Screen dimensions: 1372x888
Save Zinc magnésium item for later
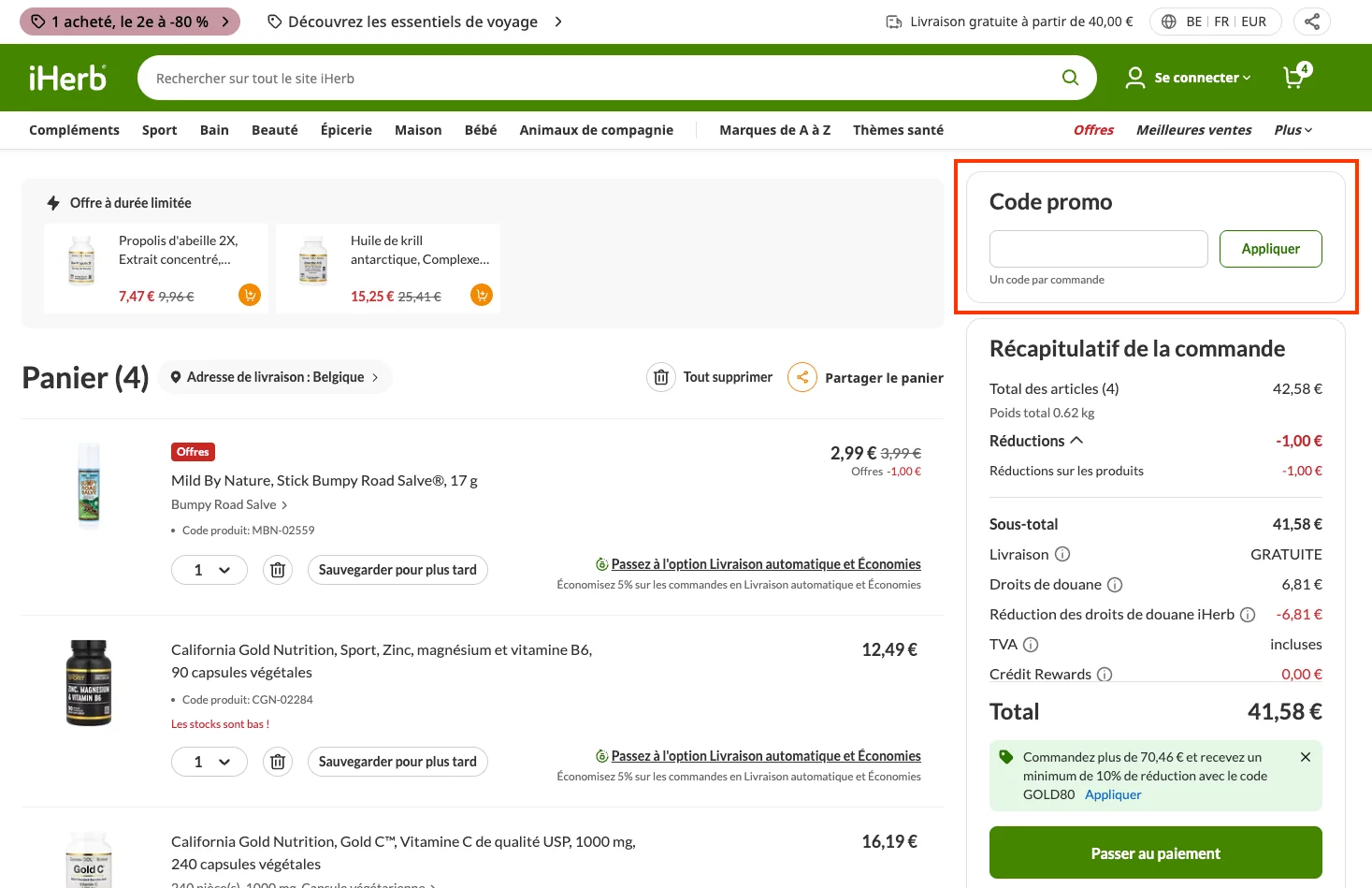click(397, 762)
